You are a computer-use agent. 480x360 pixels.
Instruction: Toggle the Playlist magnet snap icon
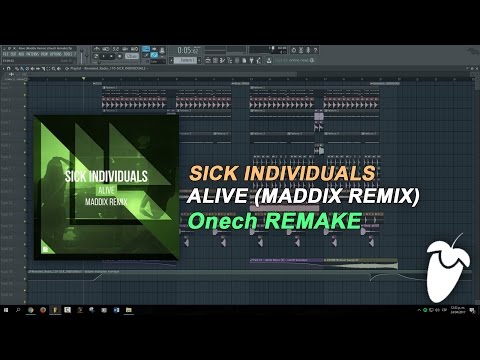coord(8,69)
